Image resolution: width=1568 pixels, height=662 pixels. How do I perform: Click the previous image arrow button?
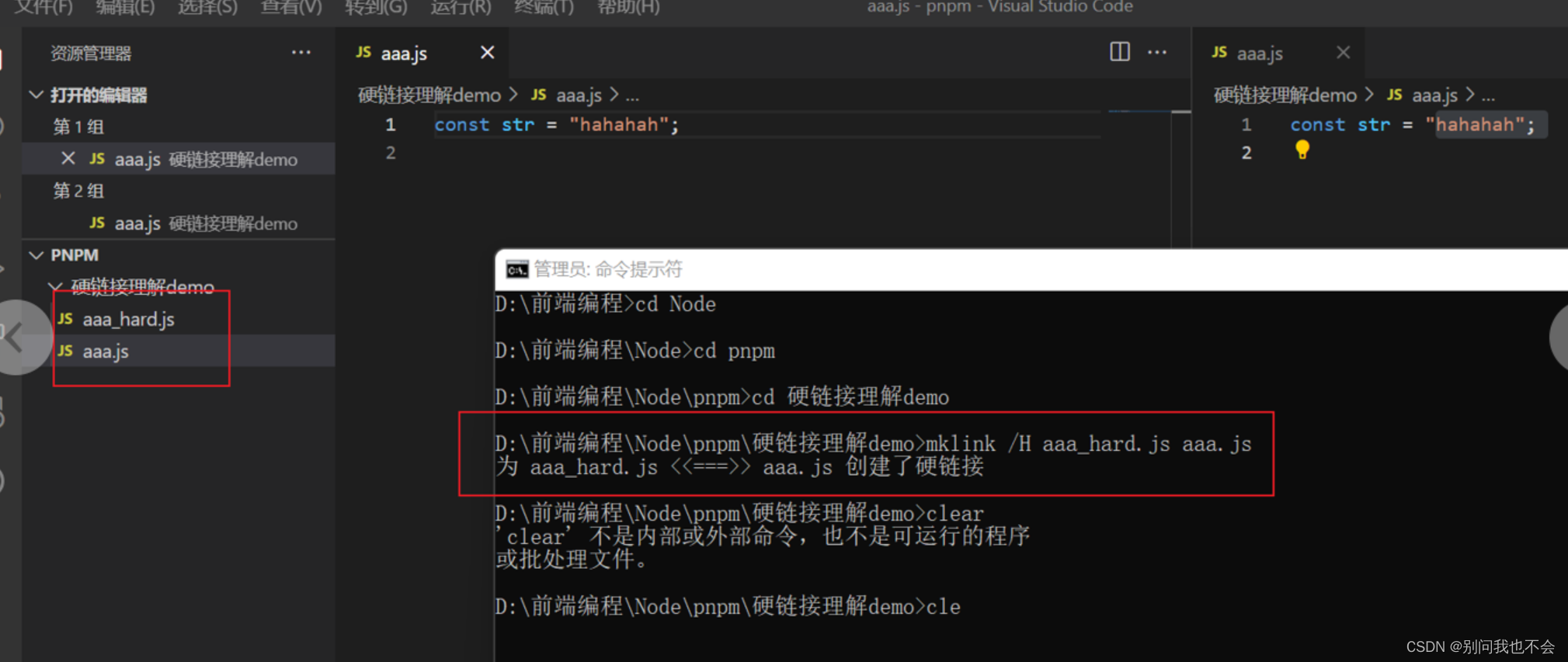(x=17, y=338)
